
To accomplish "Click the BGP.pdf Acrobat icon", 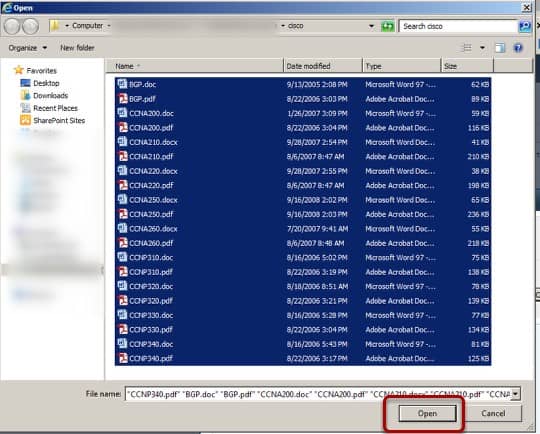I will point(123,99).
